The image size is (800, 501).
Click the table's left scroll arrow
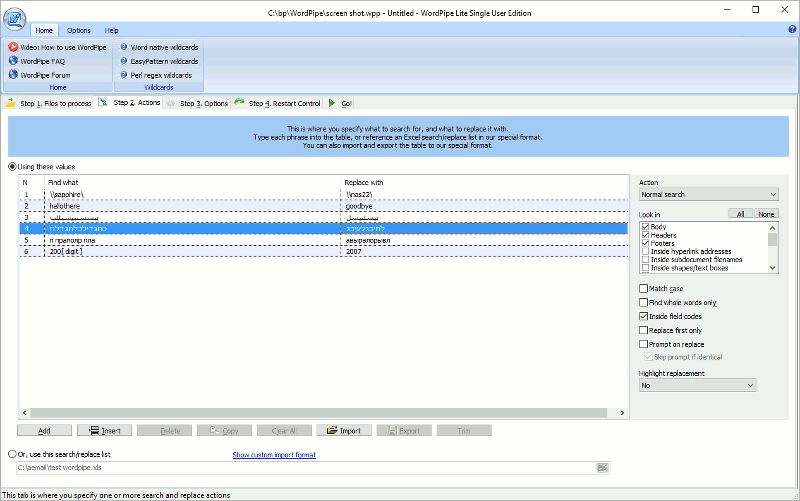pos(24,413)
